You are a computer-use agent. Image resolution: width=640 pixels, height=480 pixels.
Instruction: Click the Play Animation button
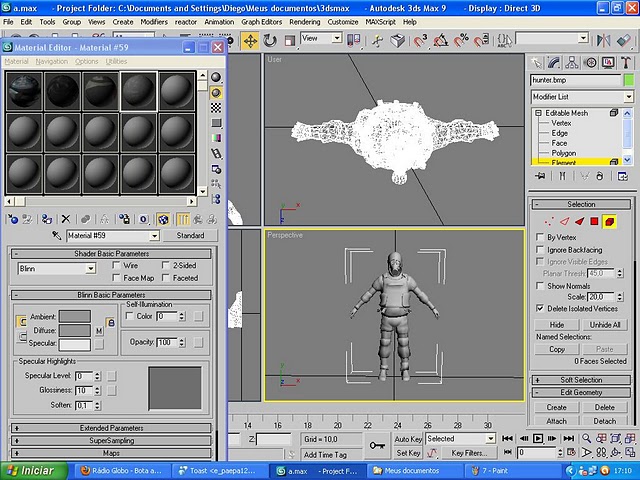[538, 438]
